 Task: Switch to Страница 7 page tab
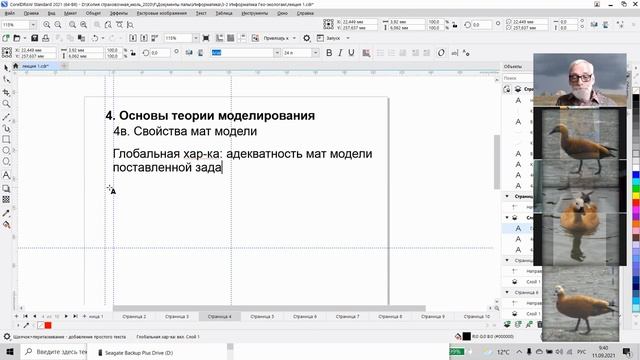point(347,316)
